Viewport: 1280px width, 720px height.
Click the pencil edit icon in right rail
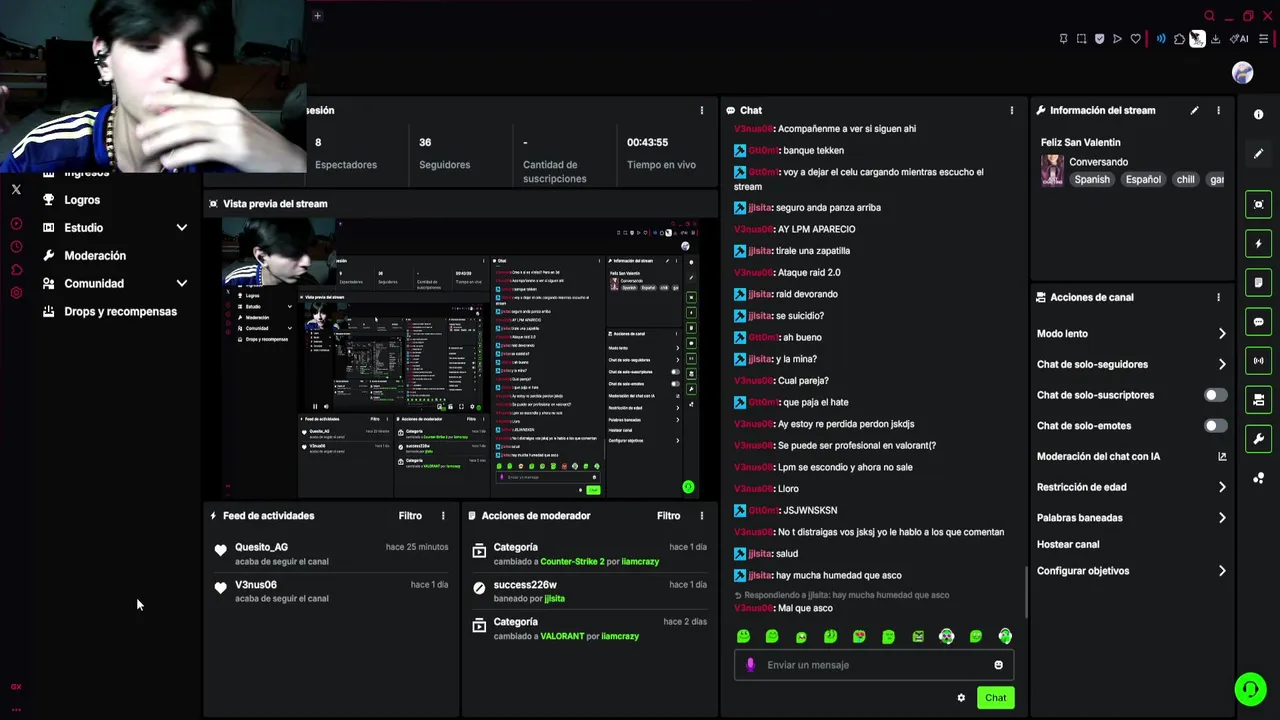click(x=1258, y=154)
